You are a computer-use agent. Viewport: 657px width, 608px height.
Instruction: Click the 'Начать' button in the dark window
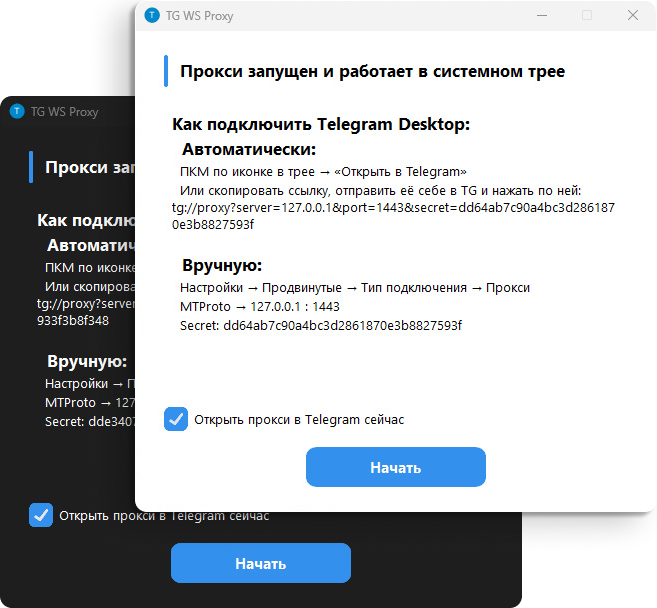point(261,563)
